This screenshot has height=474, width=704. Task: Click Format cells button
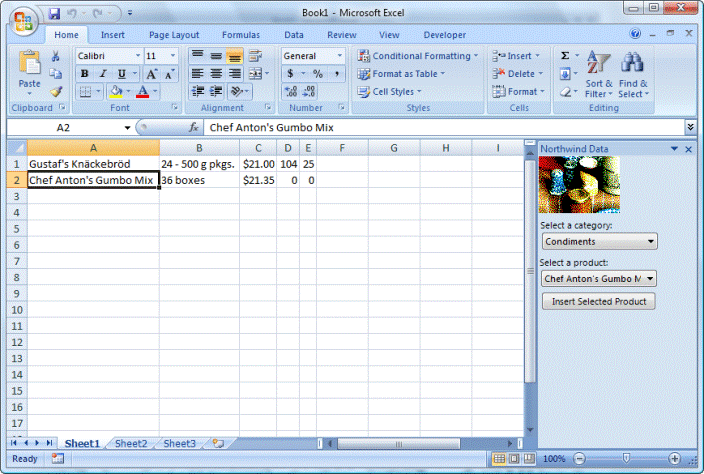click(518, 92)
